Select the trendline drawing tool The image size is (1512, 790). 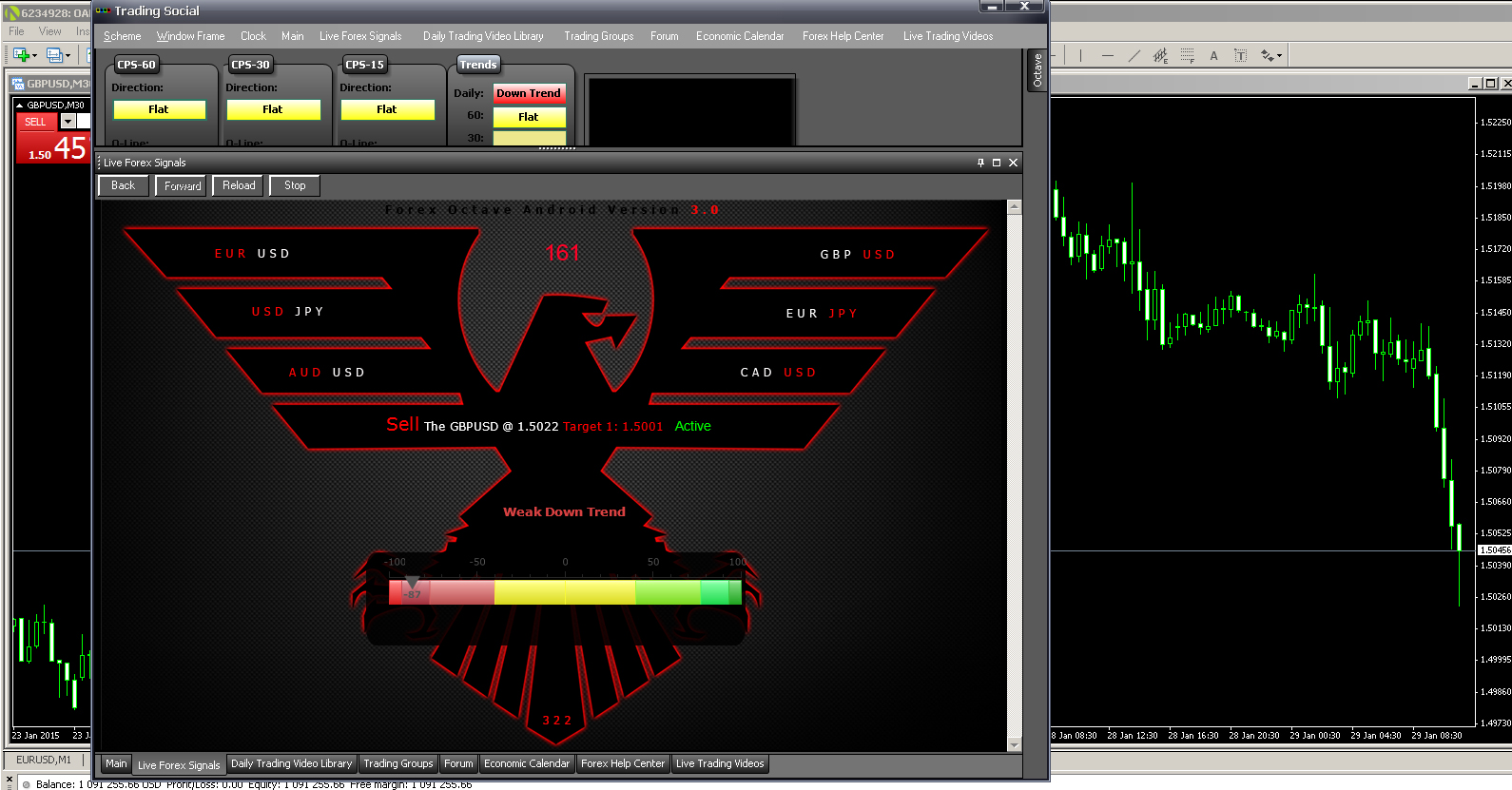1134,55
